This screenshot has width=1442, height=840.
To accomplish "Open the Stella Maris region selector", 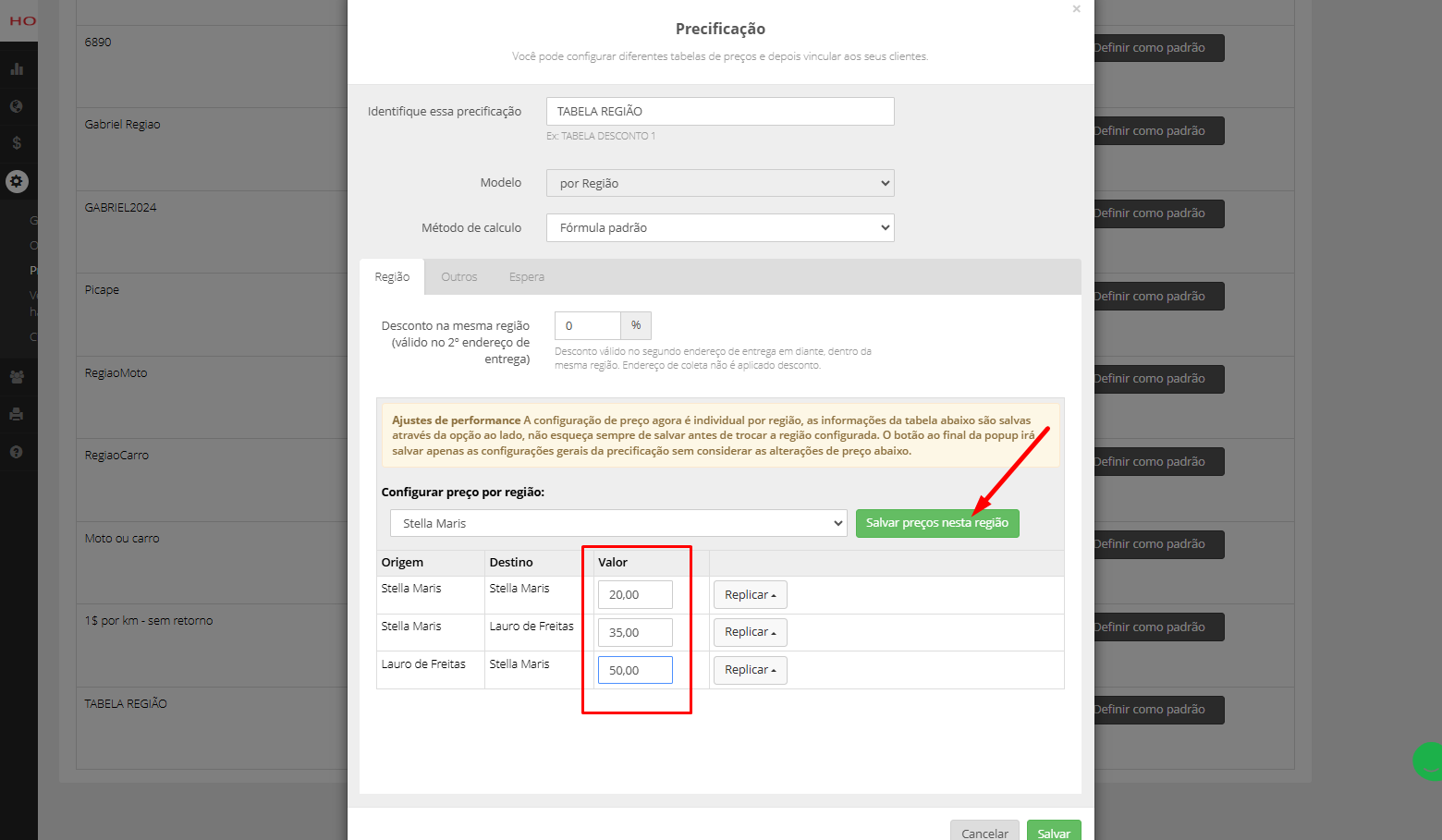I will tap(618, 523).
